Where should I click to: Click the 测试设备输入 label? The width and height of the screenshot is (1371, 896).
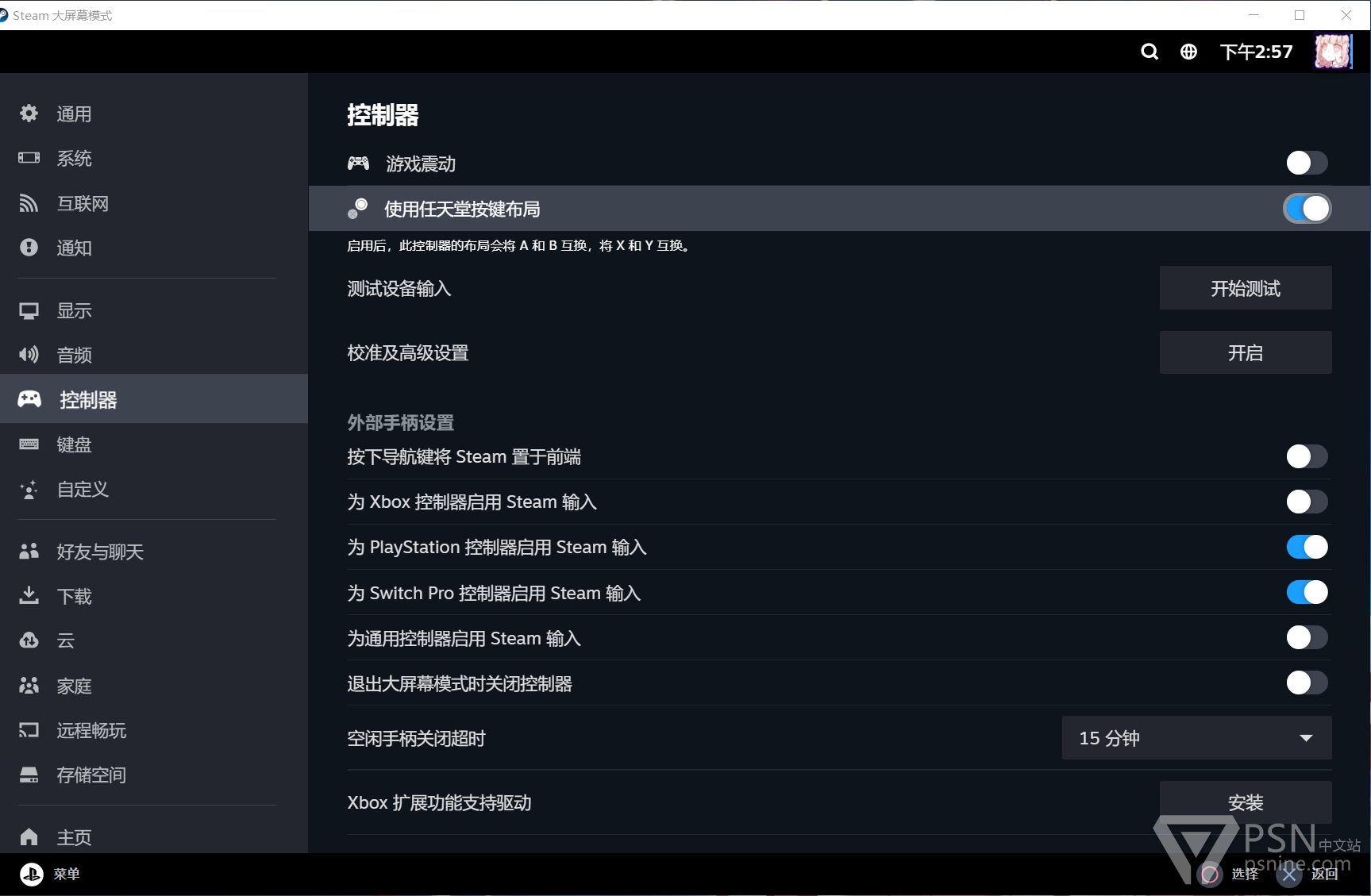click(399, 288)
